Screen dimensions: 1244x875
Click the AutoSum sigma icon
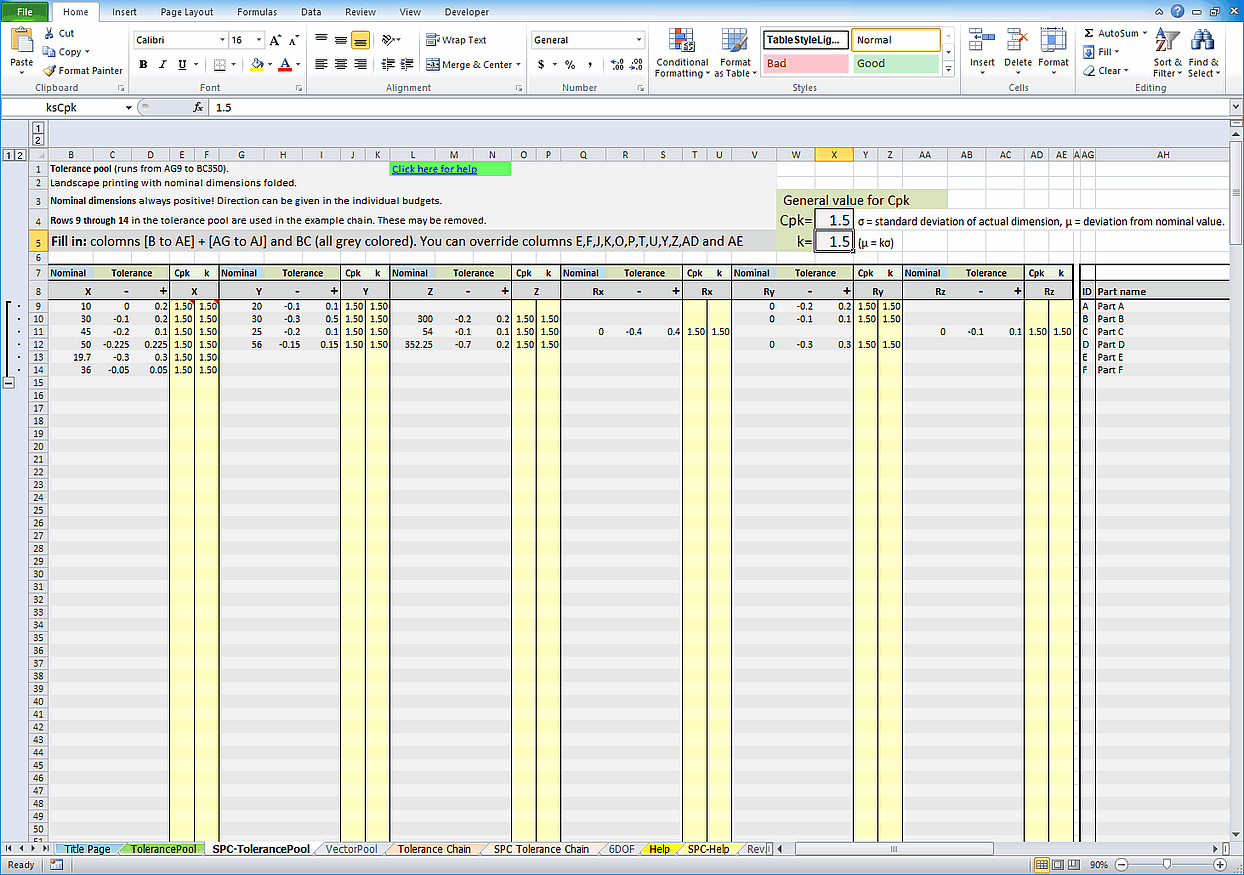[1088, 33]
